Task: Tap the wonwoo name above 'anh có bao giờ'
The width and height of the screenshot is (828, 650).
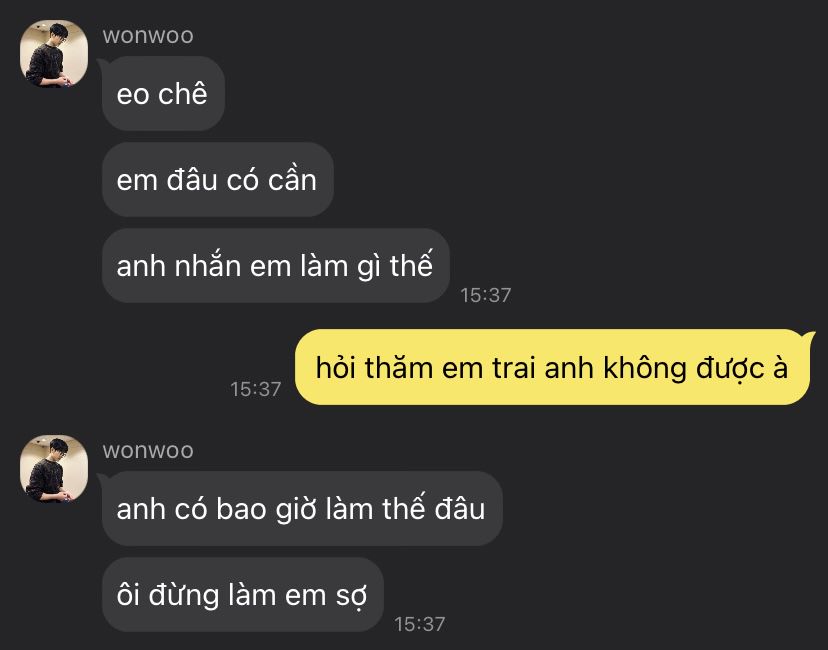Action: click(x=148, y=450)
